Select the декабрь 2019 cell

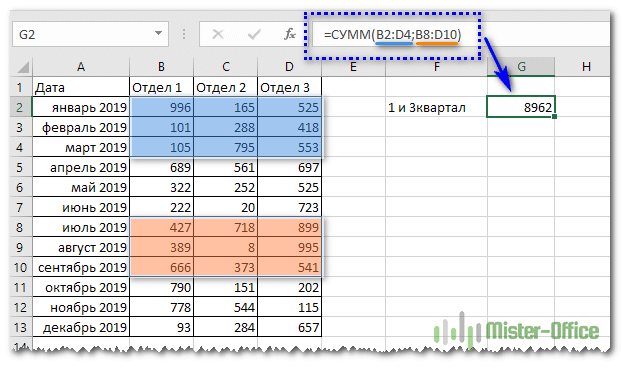pyautogui.click(x=81, y=327)
